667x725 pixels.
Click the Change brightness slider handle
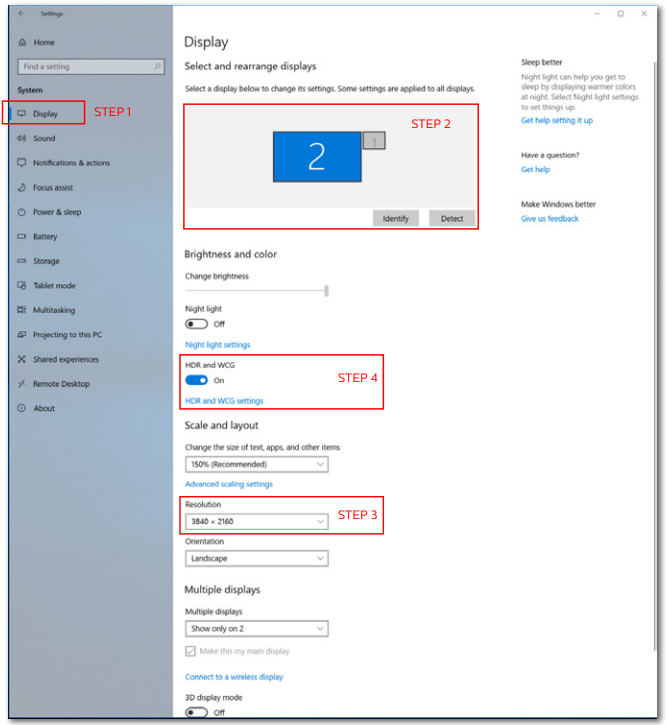(x=327, y=291)
